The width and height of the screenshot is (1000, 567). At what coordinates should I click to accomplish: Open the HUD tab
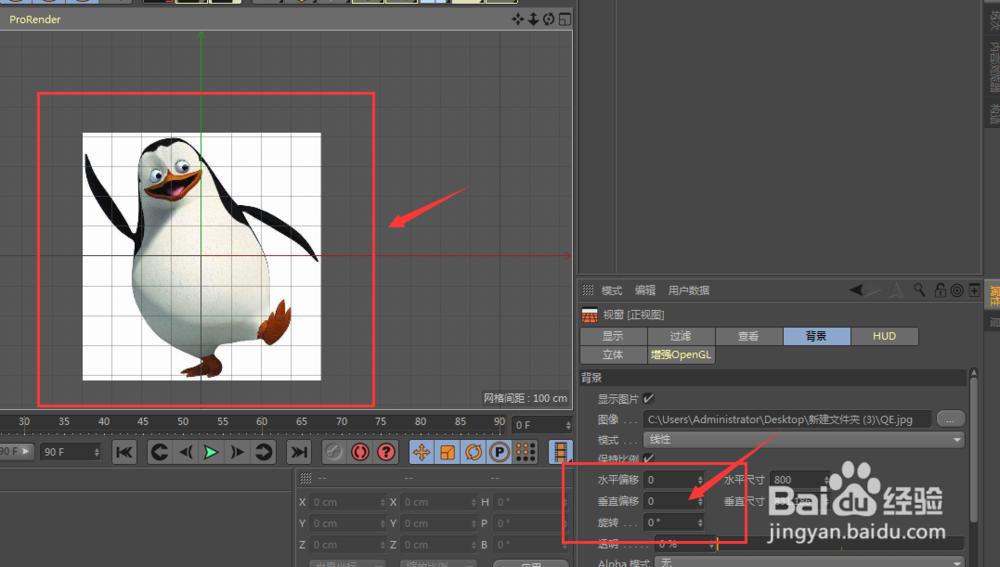884,336
